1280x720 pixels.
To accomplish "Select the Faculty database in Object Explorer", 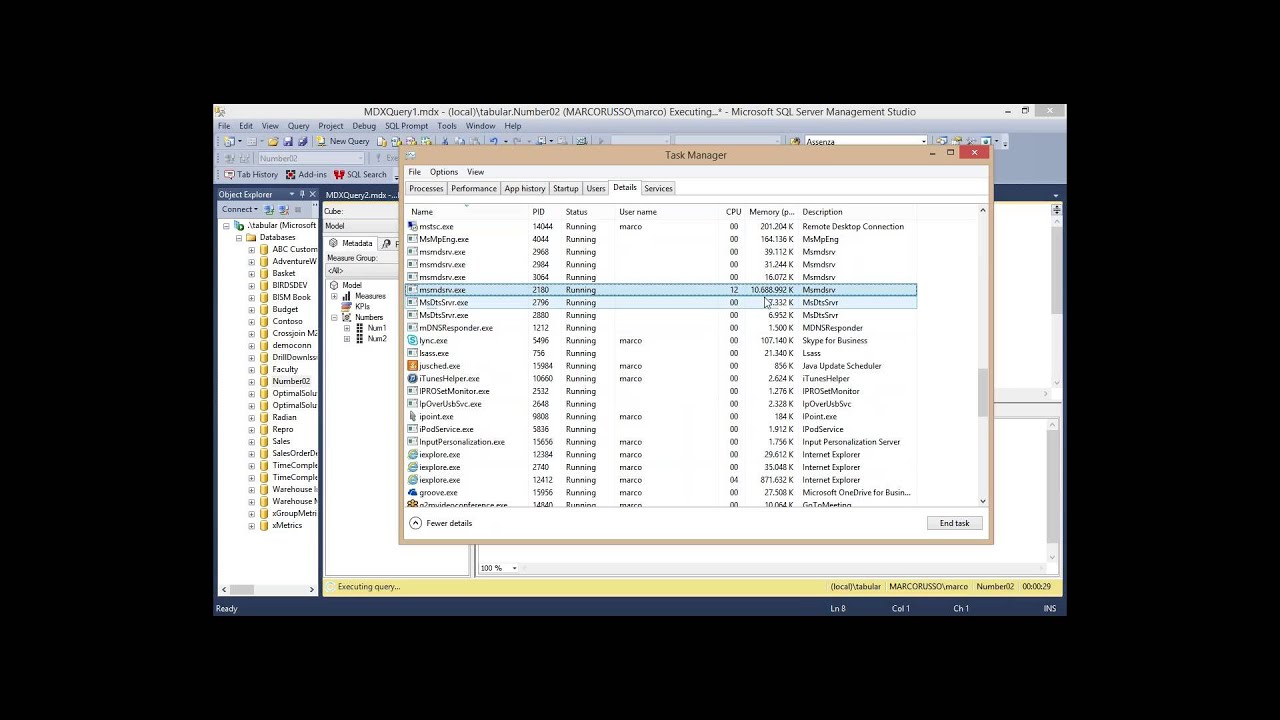I will (x=285, y=369).
